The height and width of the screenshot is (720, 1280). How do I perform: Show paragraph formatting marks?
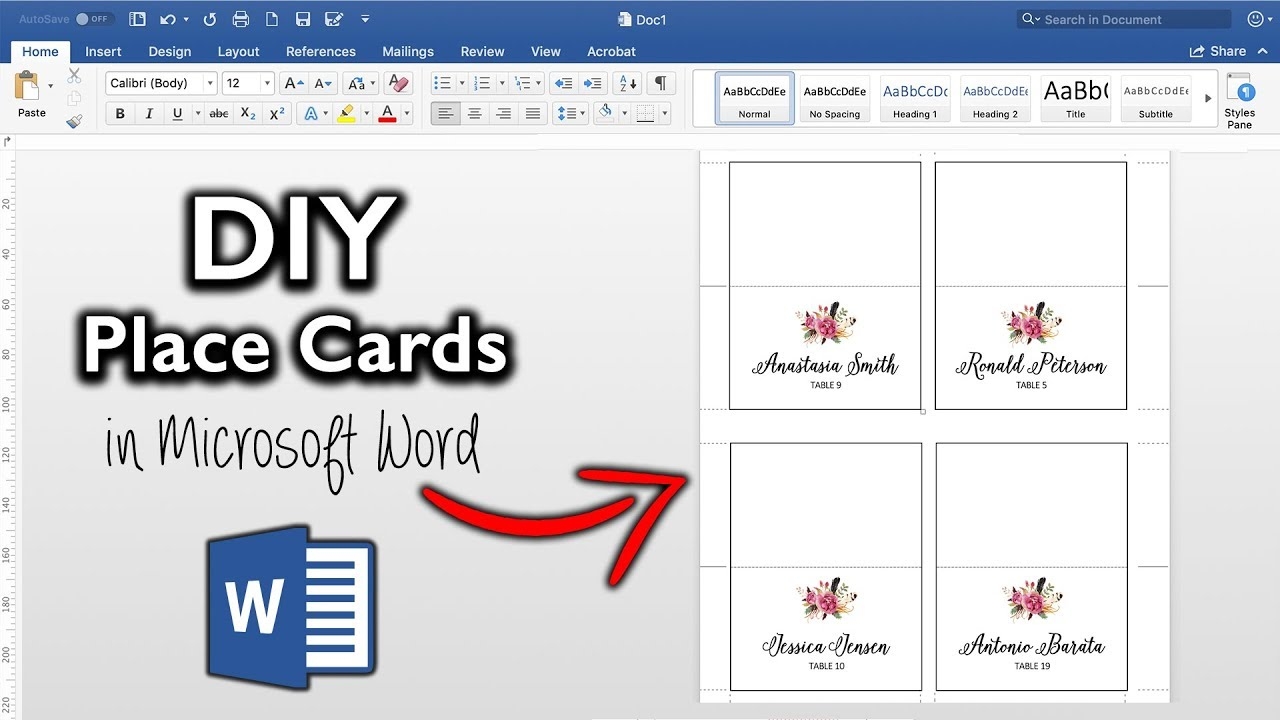tap(660, 83)
